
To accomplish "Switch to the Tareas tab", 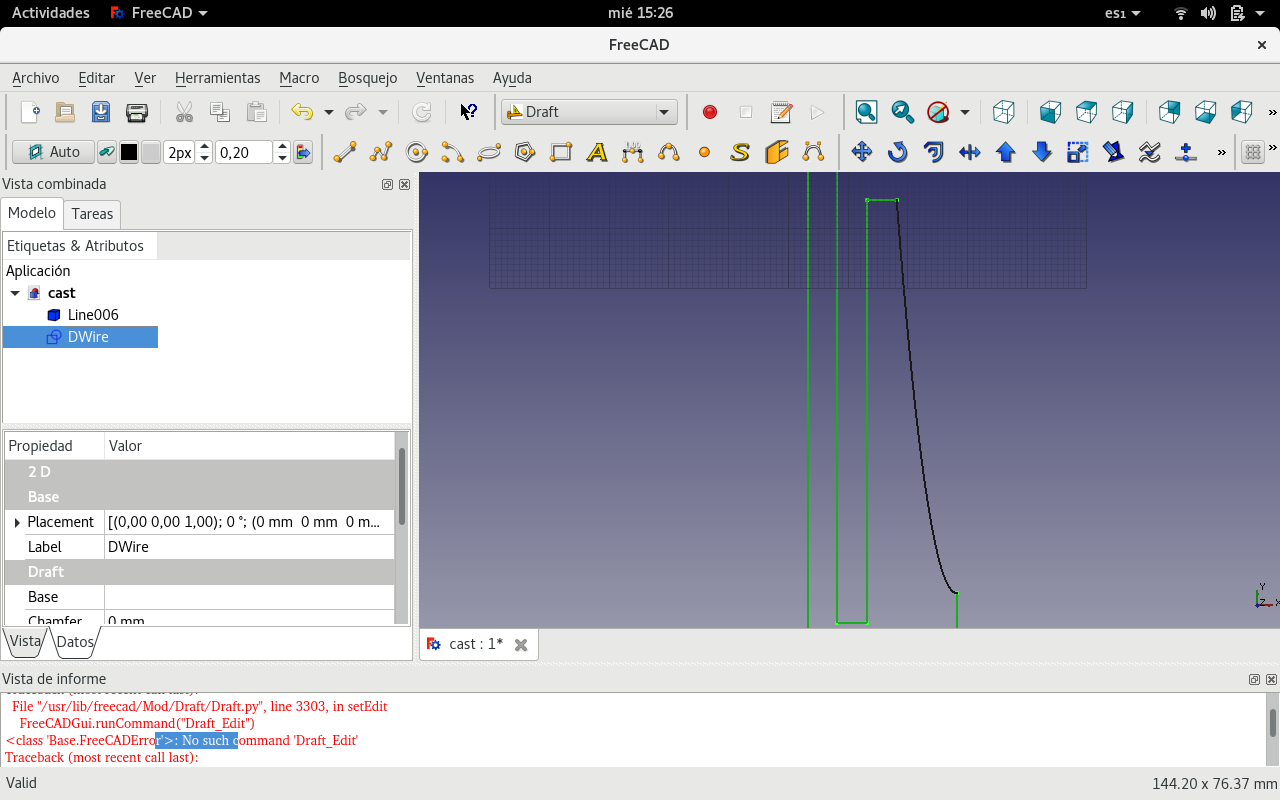I will [x=92, y=214].
